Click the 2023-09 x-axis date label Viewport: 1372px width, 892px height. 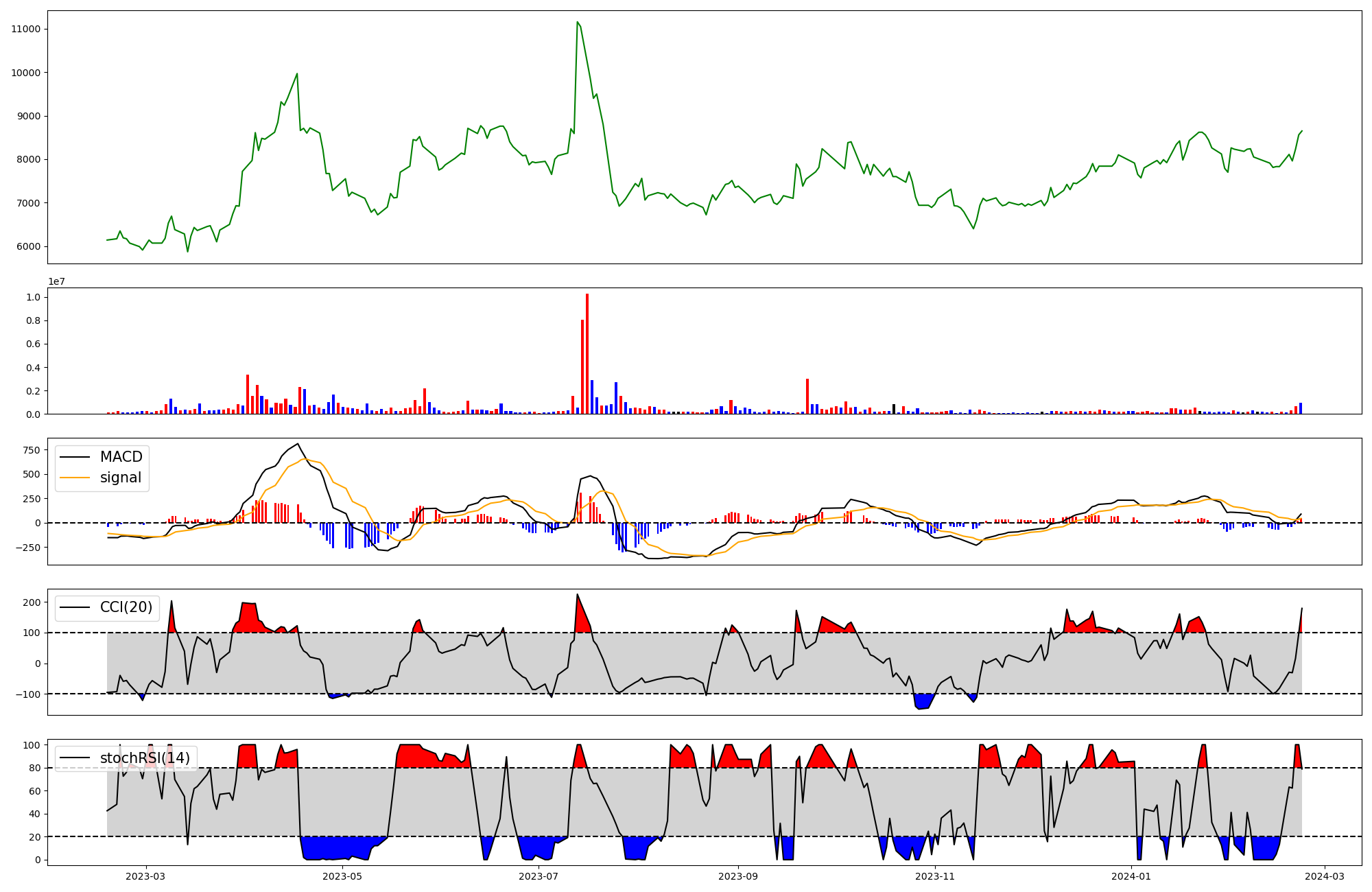(738, 876)
